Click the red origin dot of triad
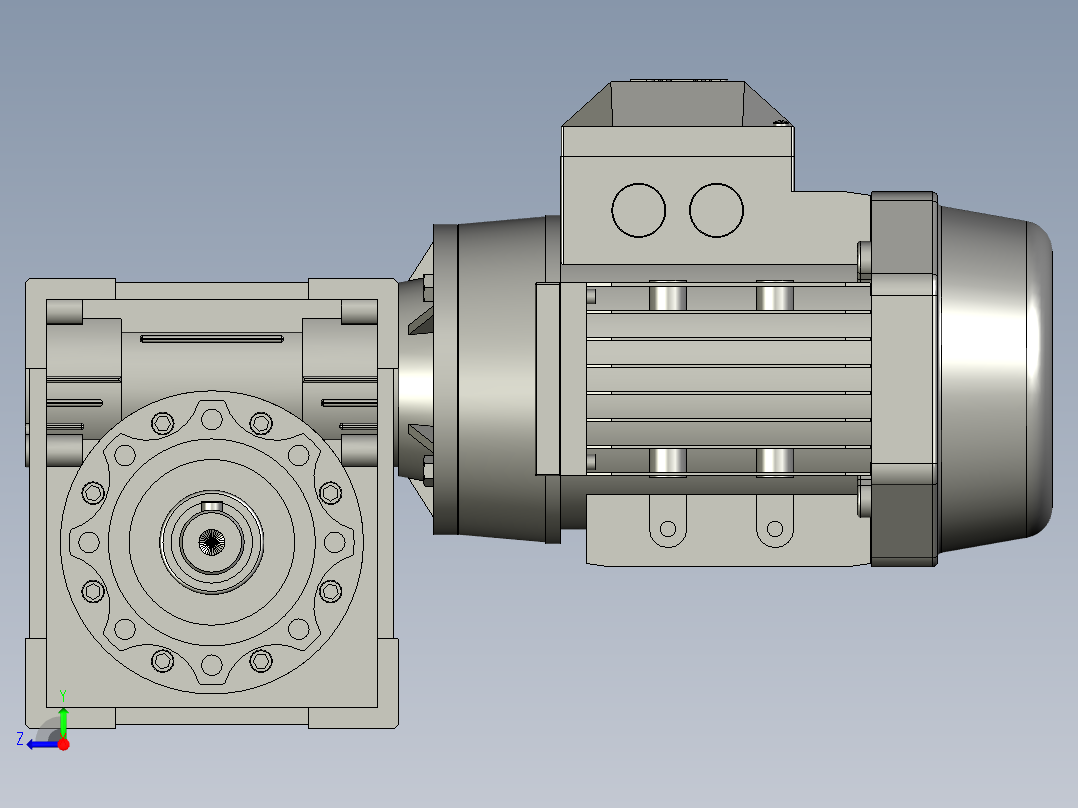 point(63,744)
